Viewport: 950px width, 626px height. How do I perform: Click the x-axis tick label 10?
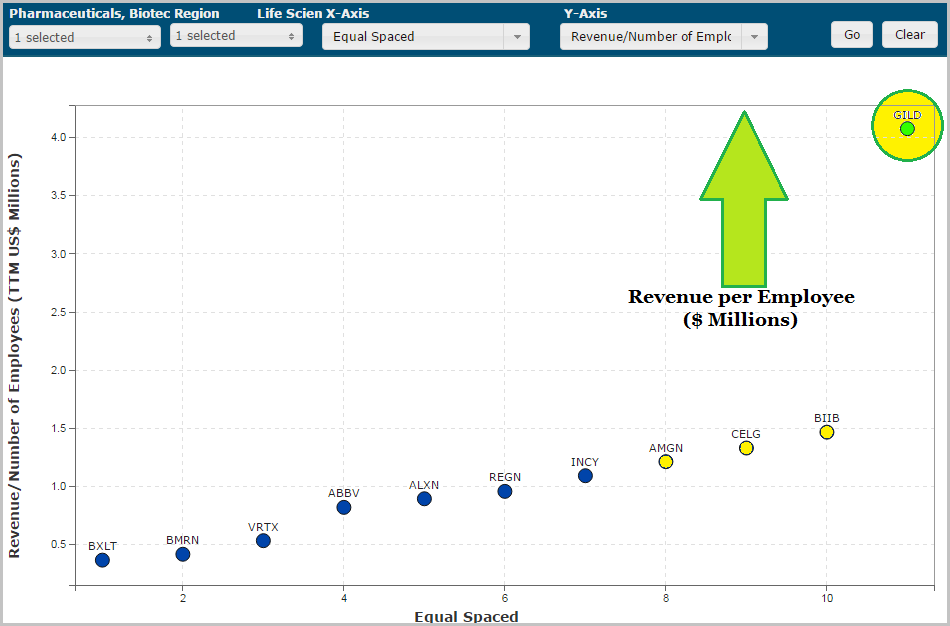click(x=826, y=598)
